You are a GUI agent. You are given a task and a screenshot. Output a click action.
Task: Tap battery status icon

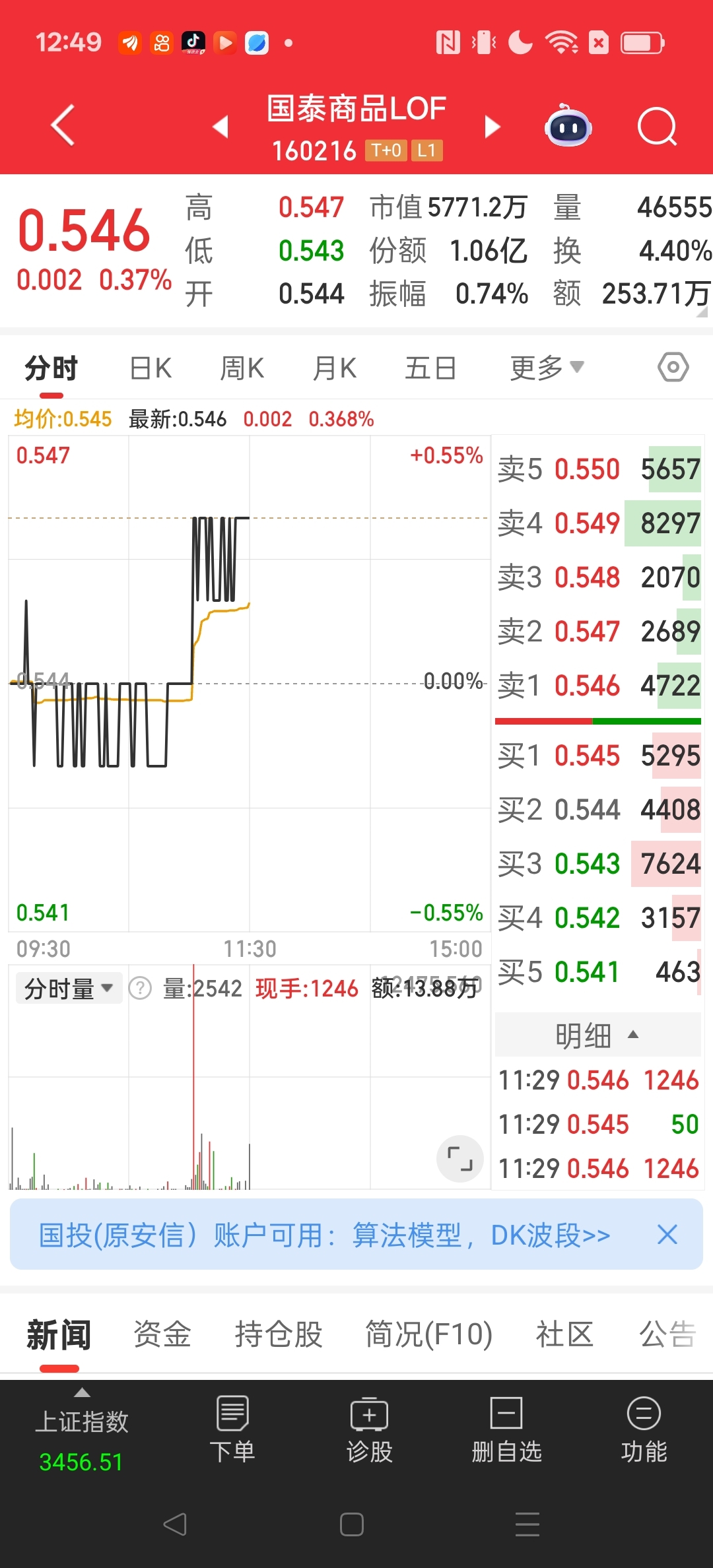(642, 44)
